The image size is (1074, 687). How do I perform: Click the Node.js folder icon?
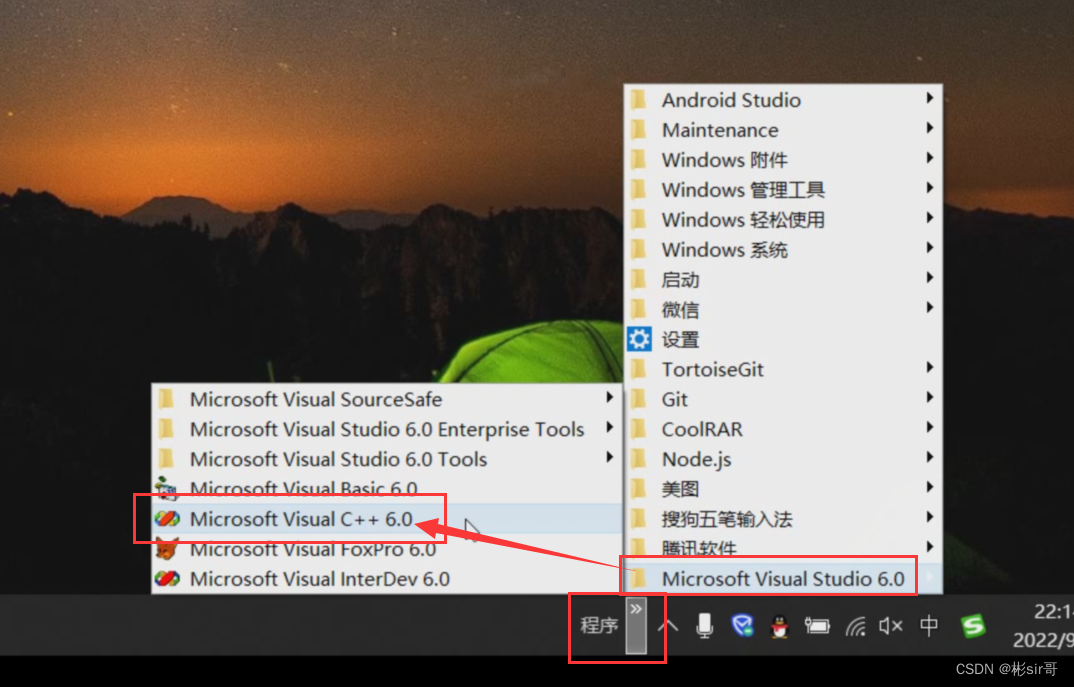click(x=638, y=459)
